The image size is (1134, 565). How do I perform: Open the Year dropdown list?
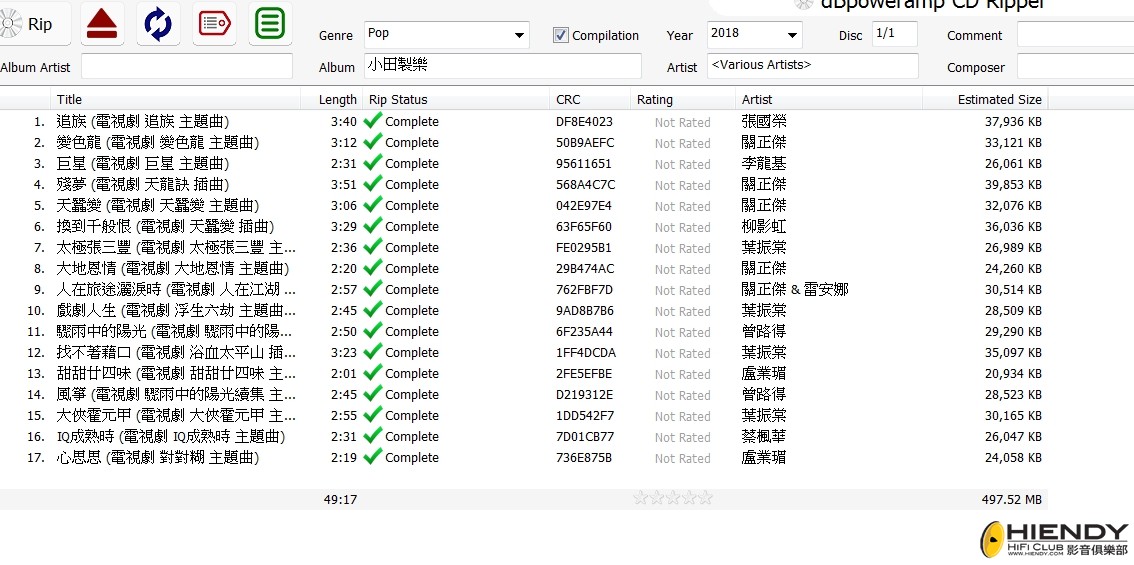(x=793, y=35)
